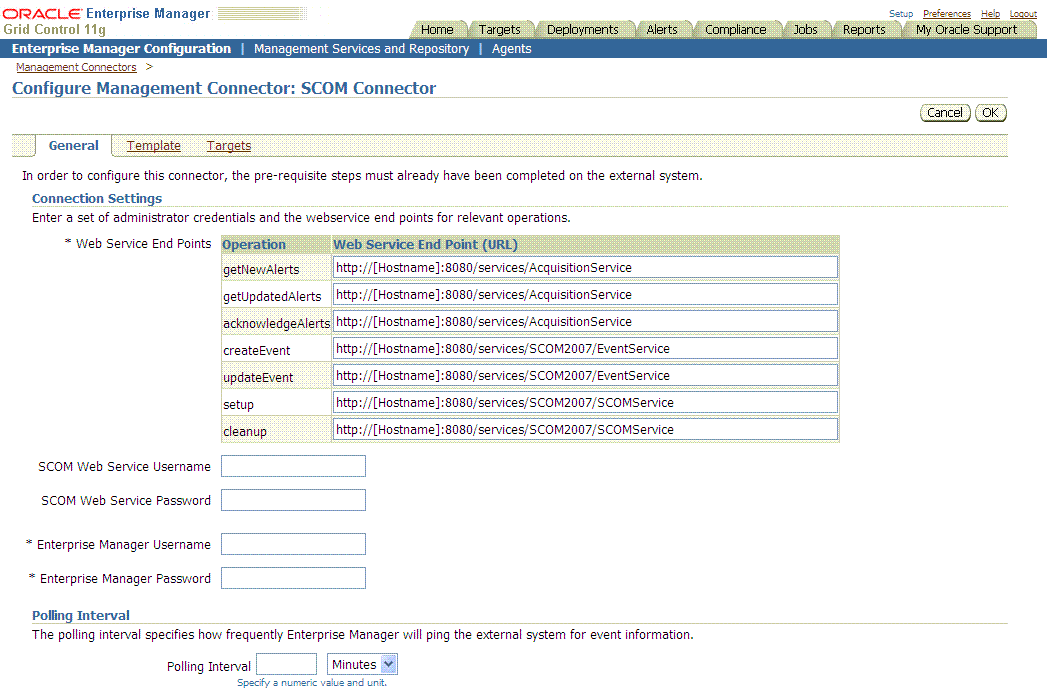Select Enterprise Manager Configuration subtab
The height and width of the screenshot is (698, 1047).
121,49
